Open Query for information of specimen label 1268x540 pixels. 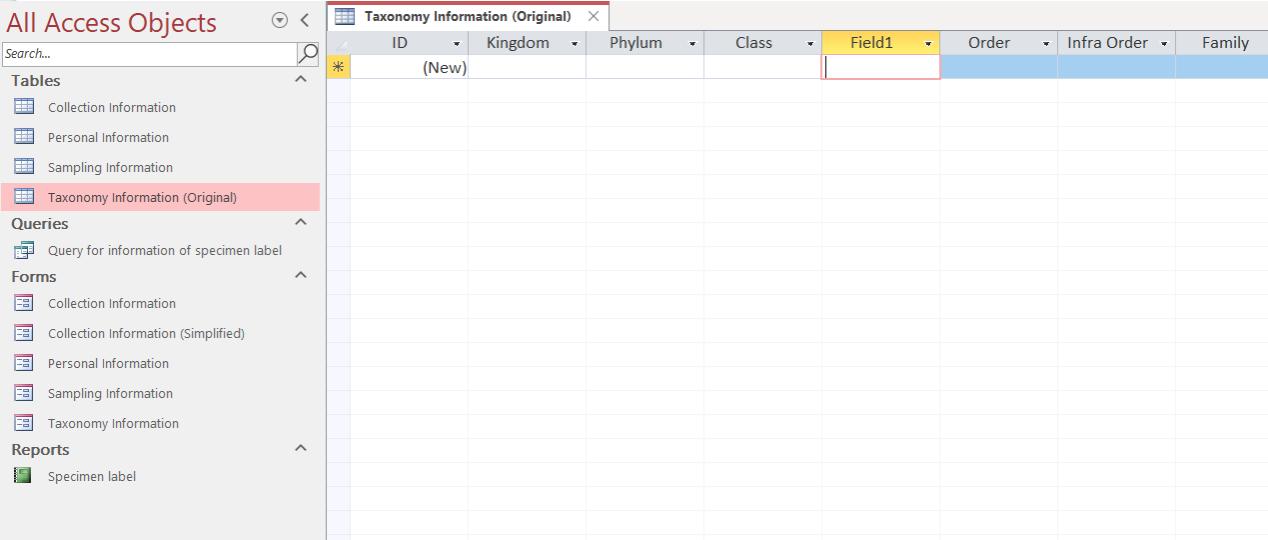[x=165, y=250]
